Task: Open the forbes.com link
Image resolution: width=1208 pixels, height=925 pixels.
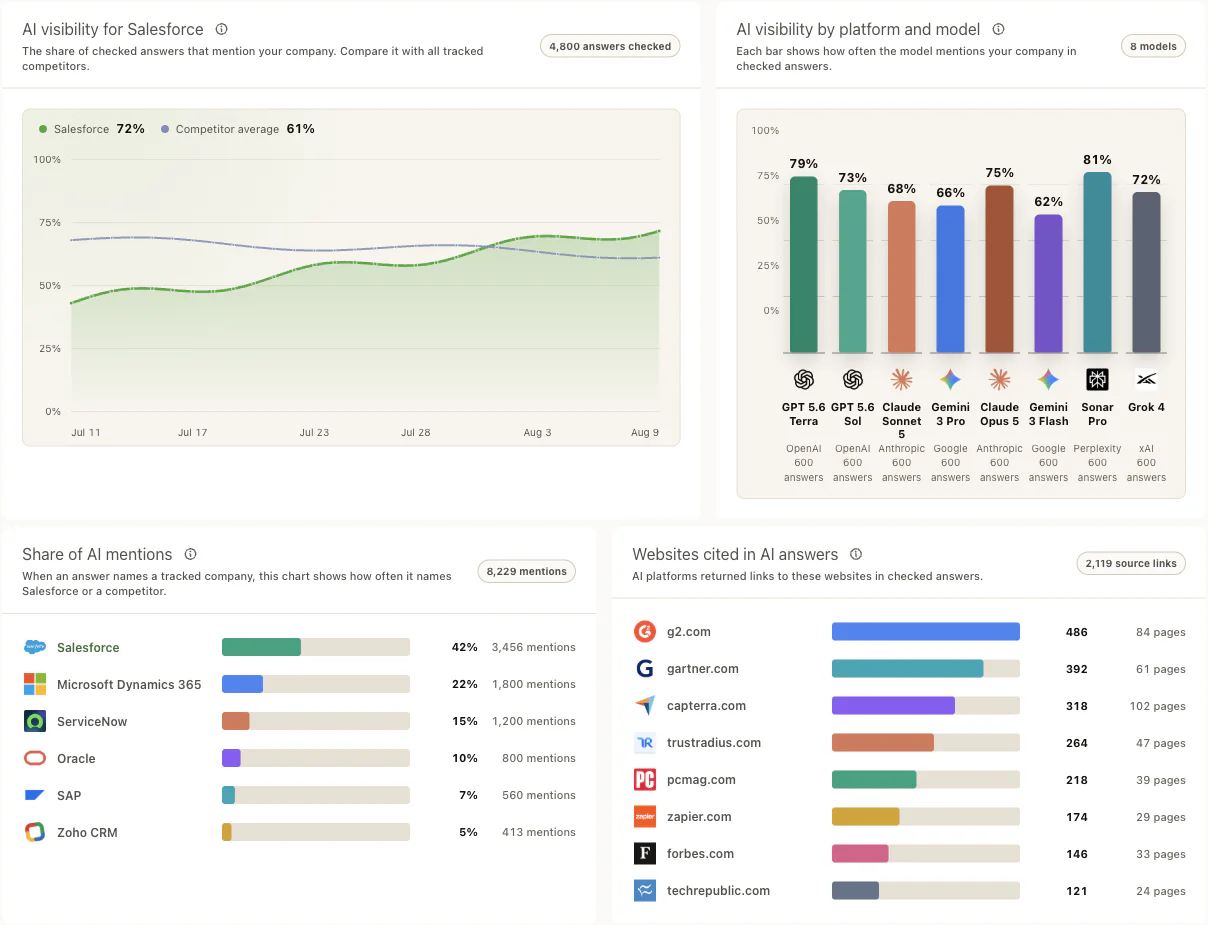Action: click(x=700, y=854)
